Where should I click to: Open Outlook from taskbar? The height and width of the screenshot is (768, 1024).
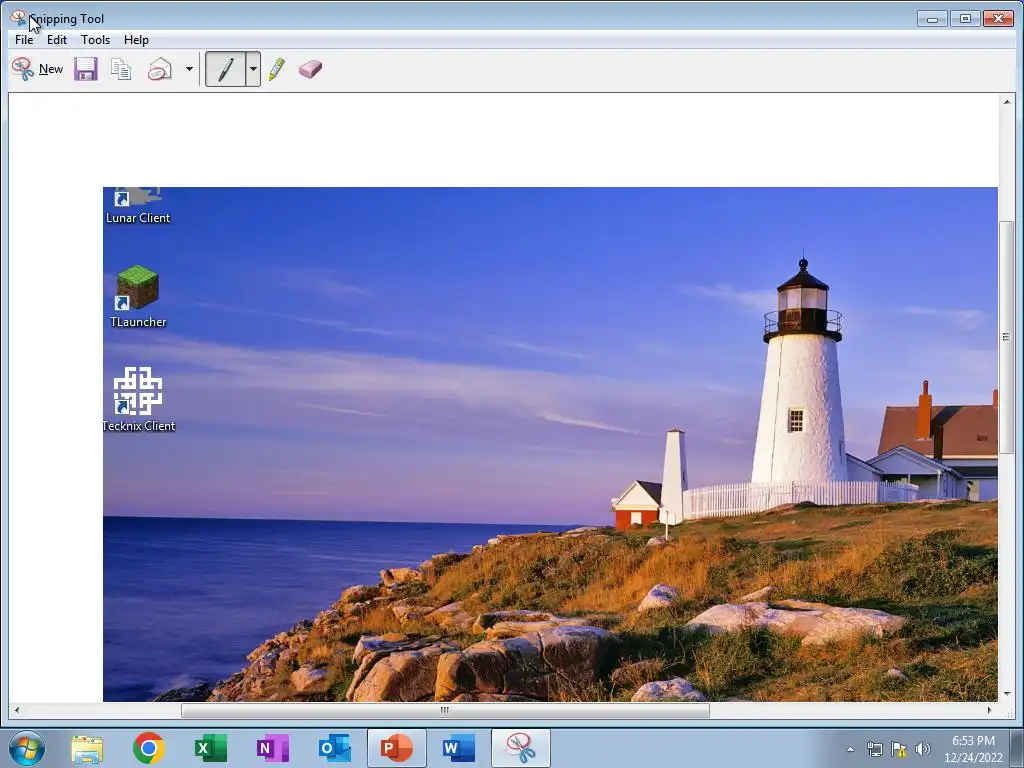(334, 748)
